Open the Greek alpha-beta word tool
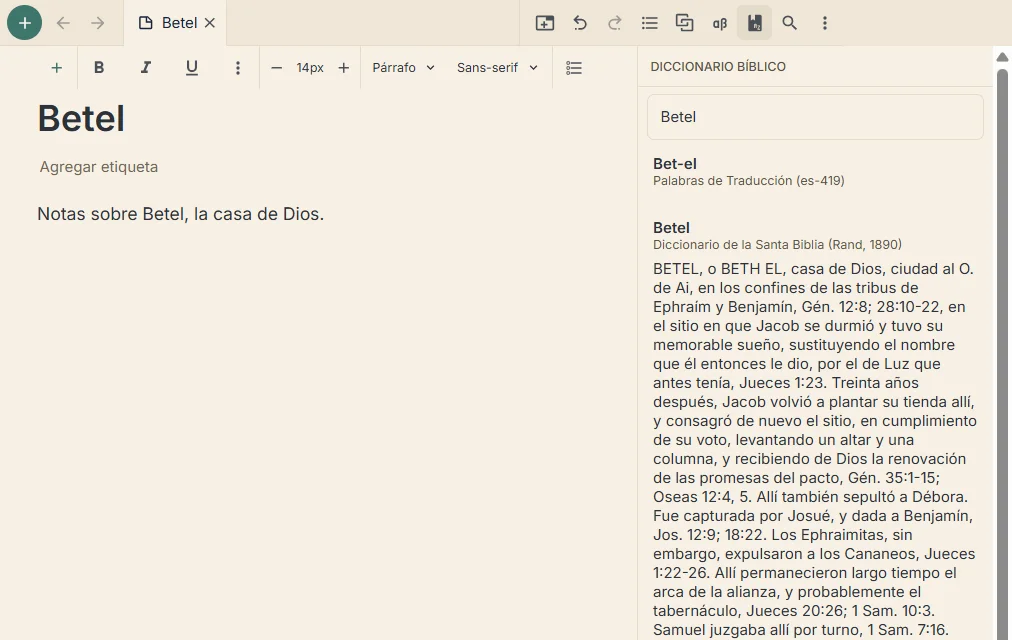Viewport: 1012px width, 640px height. point(720,24)
